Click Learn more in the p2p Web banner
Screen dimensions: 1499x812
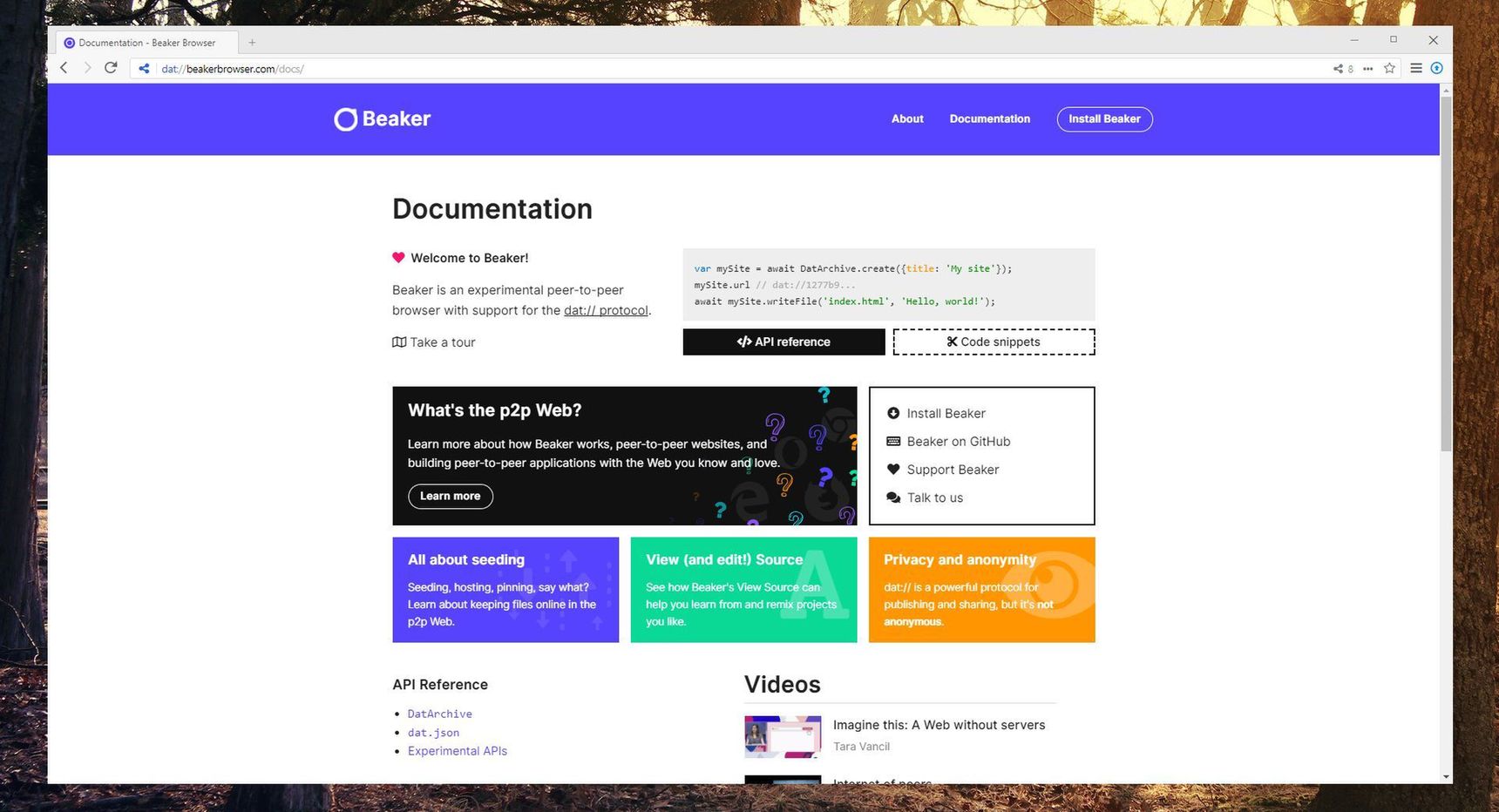point(451,496)
